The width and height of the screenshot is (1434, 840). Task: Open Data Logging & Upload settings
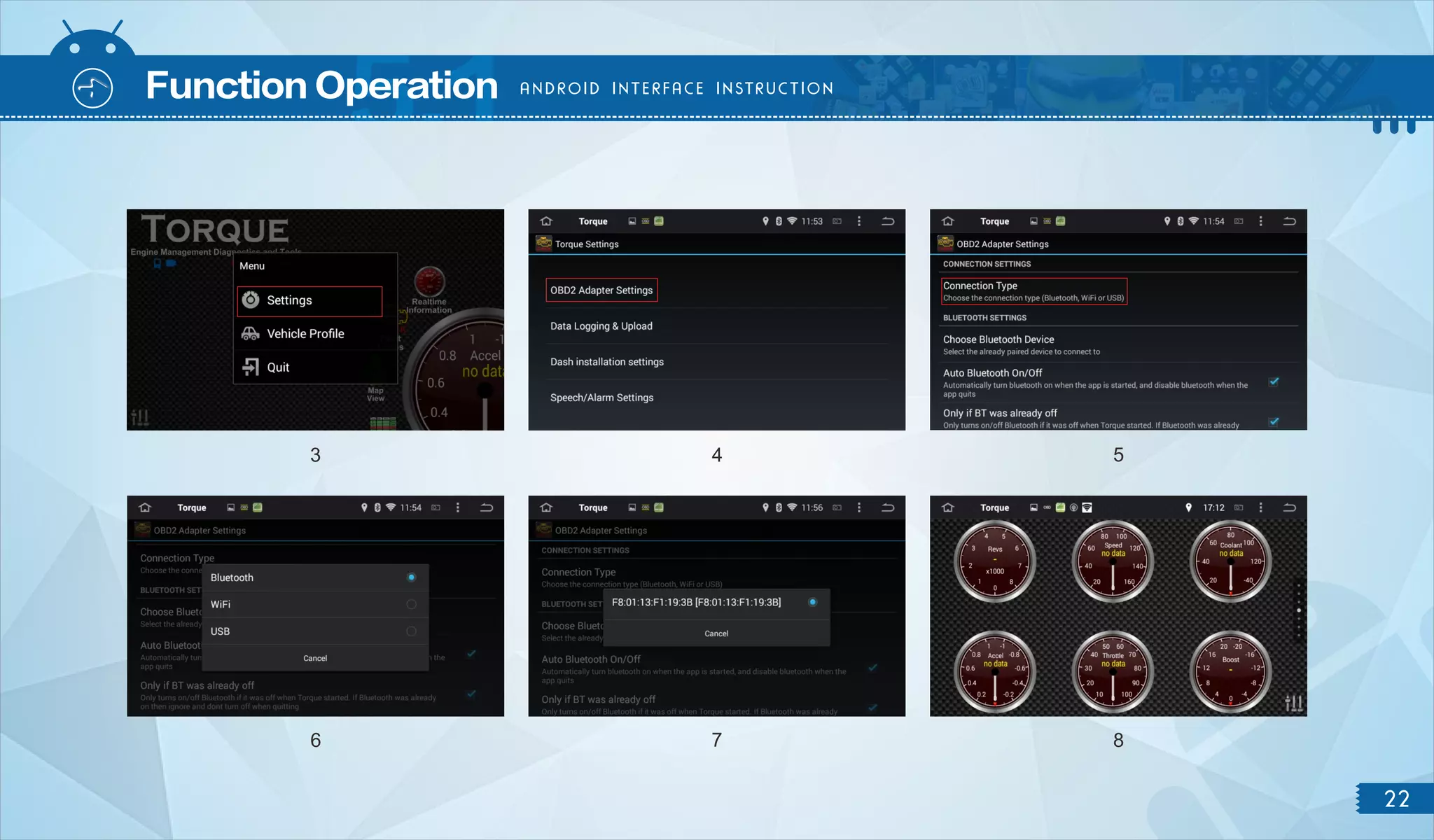(716, 326)
